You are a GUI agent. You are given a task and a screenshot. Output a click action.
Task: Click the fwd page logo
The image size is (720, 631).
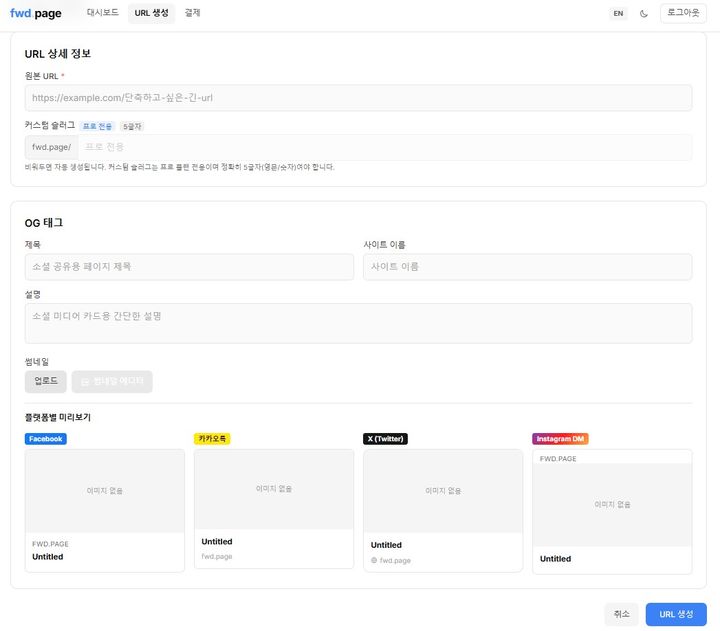(x=35, y=13)
